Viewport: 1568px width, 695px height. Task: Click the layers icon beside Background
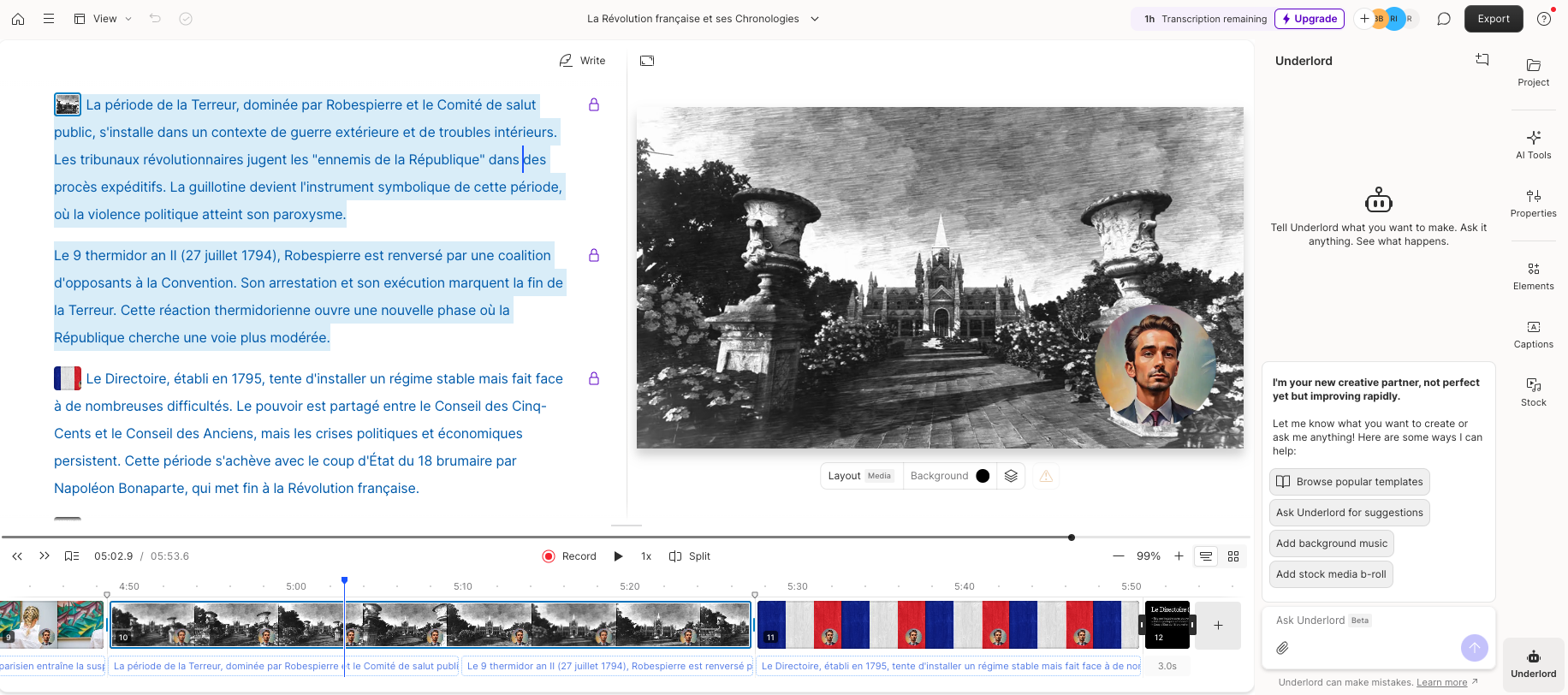pos(1011,476)
